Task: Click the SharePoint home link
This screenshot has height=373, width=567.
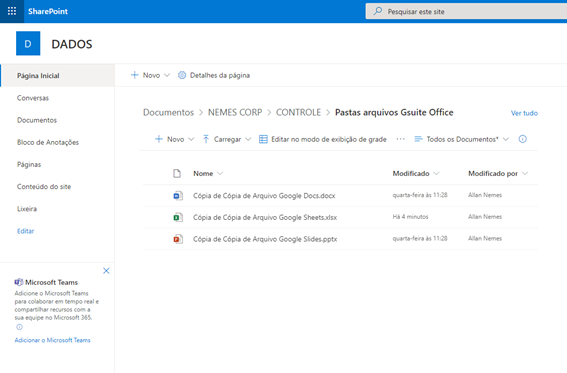Action: [48, 11]
